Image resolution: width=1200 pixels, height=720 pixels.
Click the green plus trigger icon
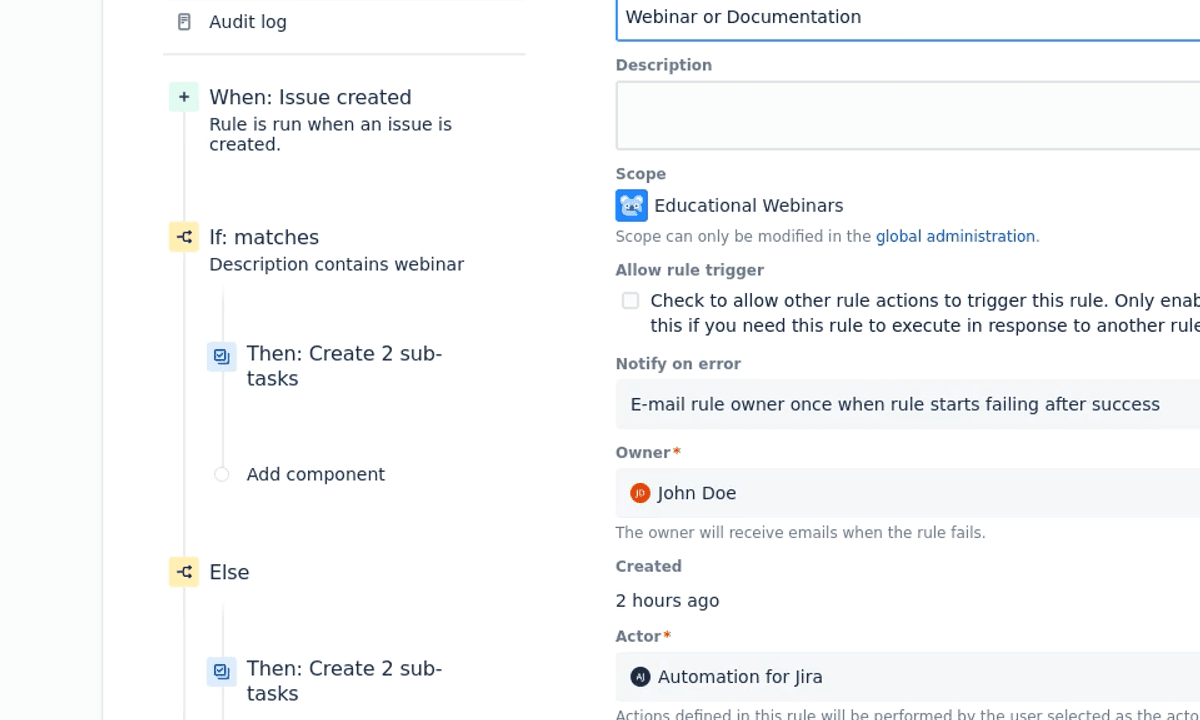[184, 97]
